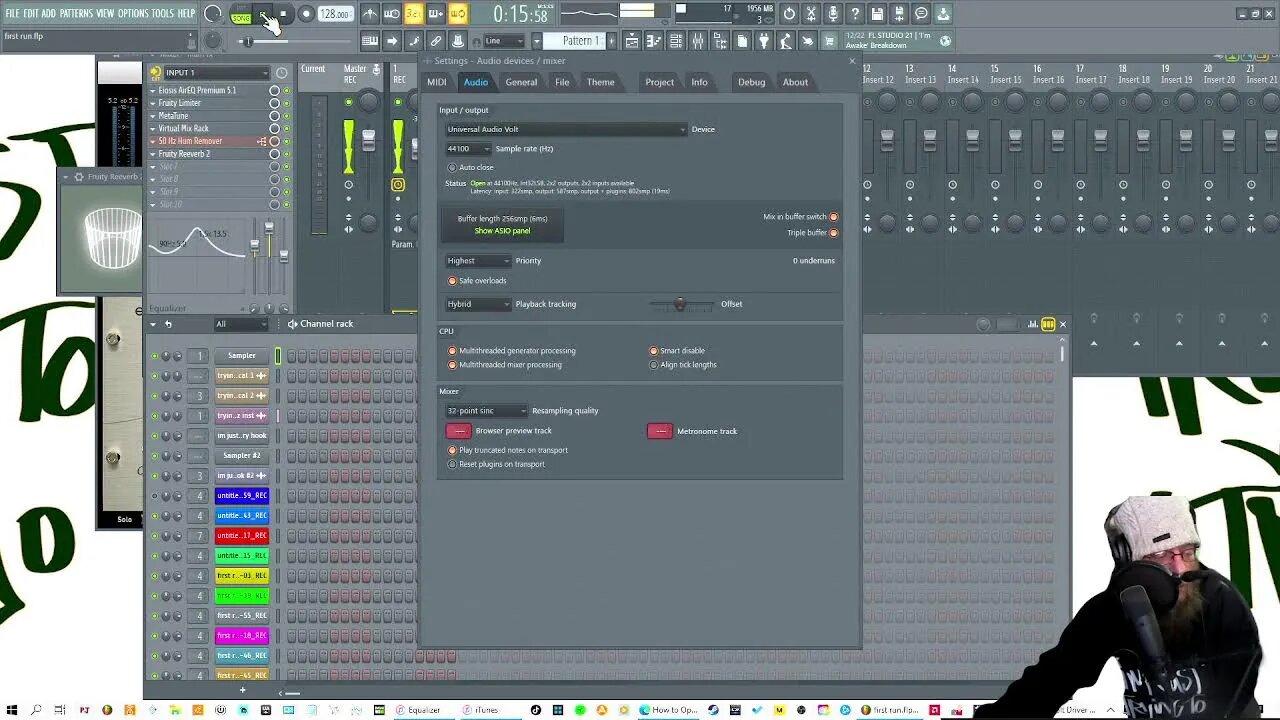The height and width of the screenshot is (720, 1280).
Task: Click the first Sampler channel button
Action: pyautogui.click(x=241, y=356)
